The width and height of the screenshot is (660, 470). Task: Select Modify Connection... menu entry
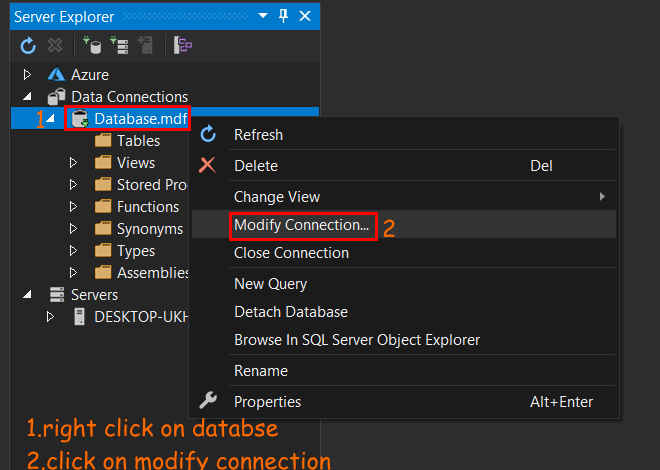[404, 225]
